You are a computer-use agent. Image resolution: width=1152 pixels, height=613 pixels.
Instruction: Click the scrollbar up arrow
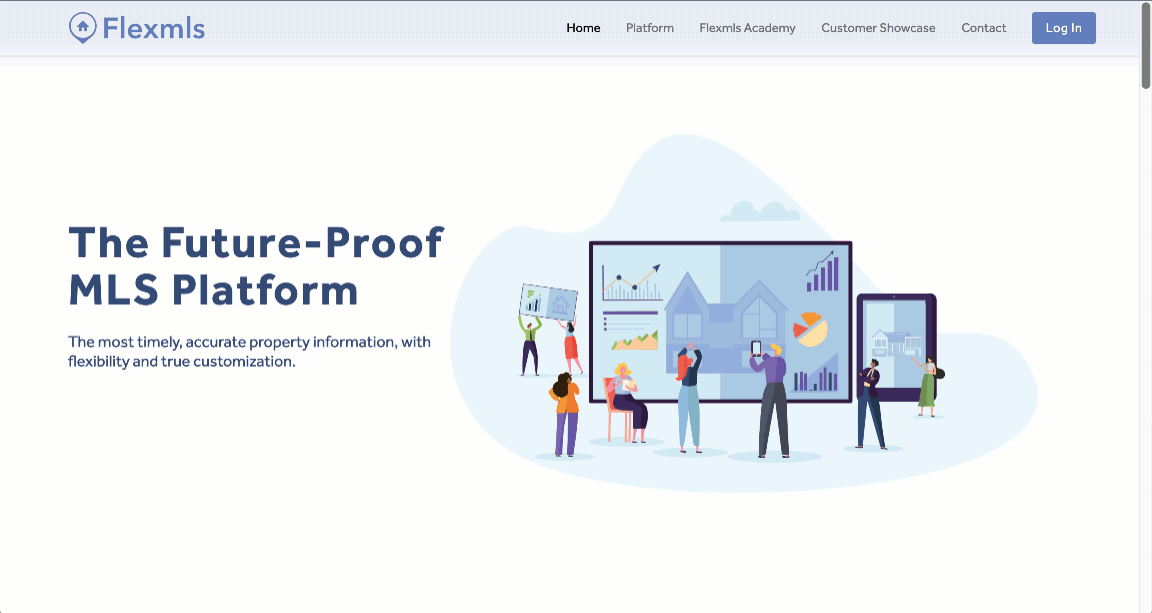click(1145, 6)
